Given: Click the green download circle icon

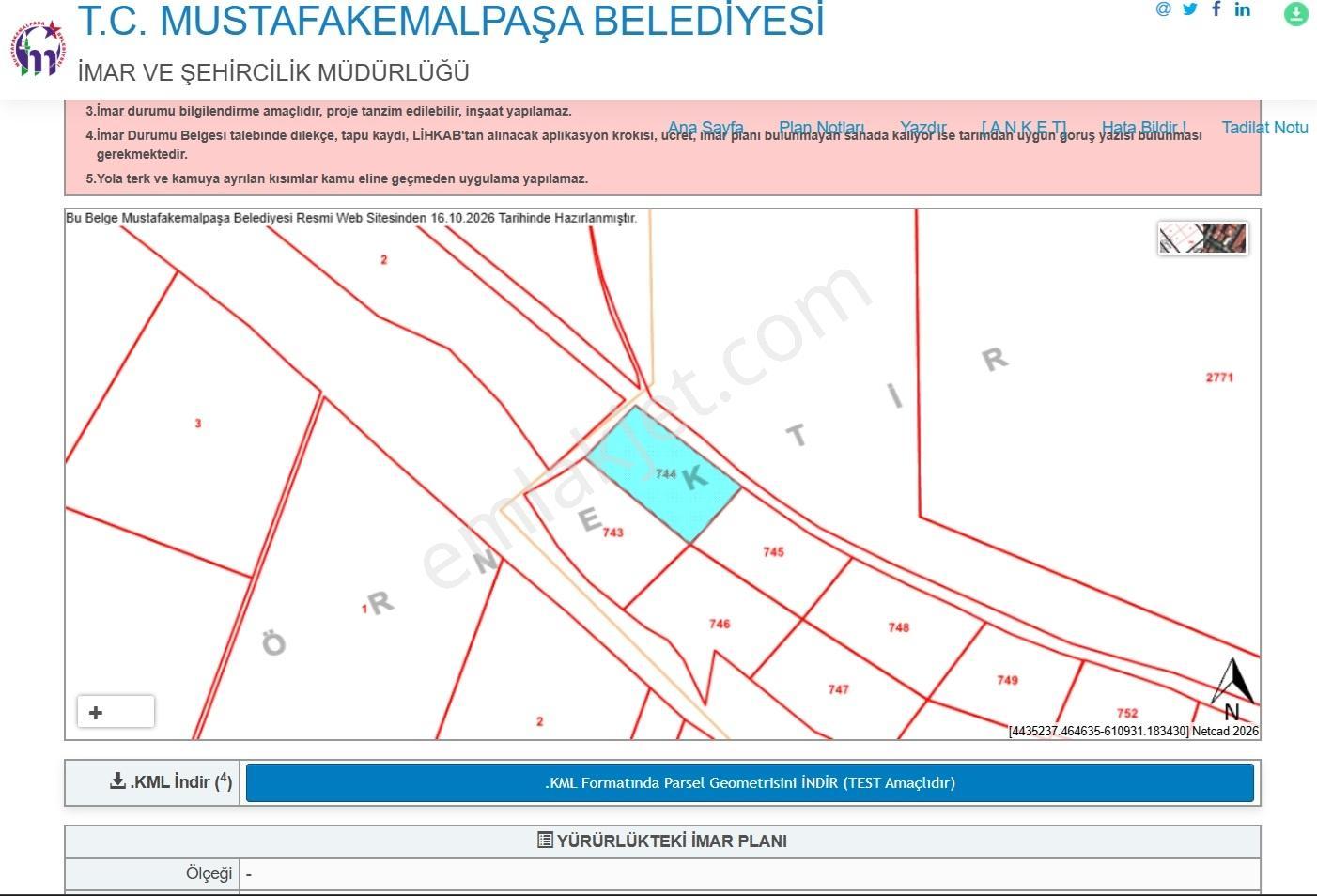Looking at the screenshot, I should click(x=1296, y=13).
